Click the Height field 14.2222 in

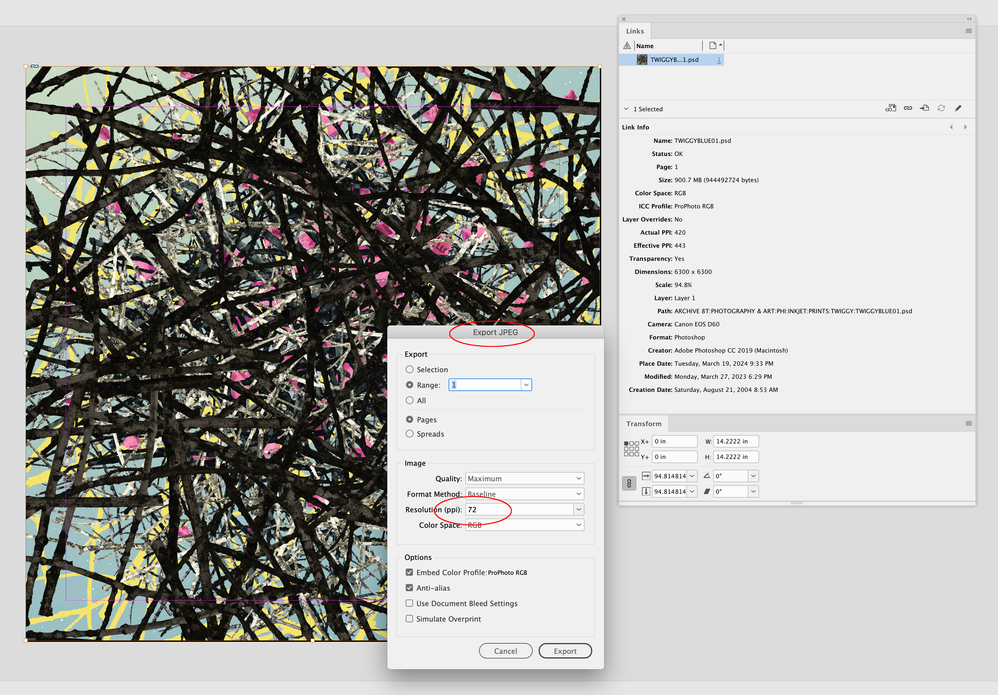pyautogui.click(x=735, y=456)
